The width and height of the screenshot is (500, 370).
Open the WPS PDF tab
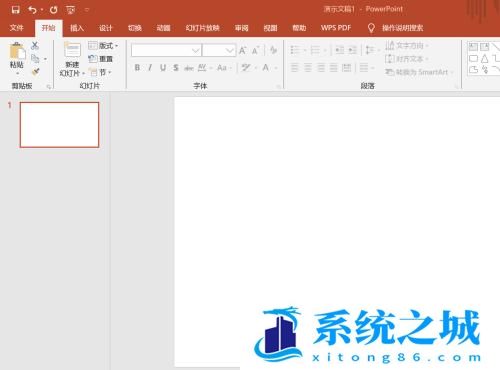(336, 28)
